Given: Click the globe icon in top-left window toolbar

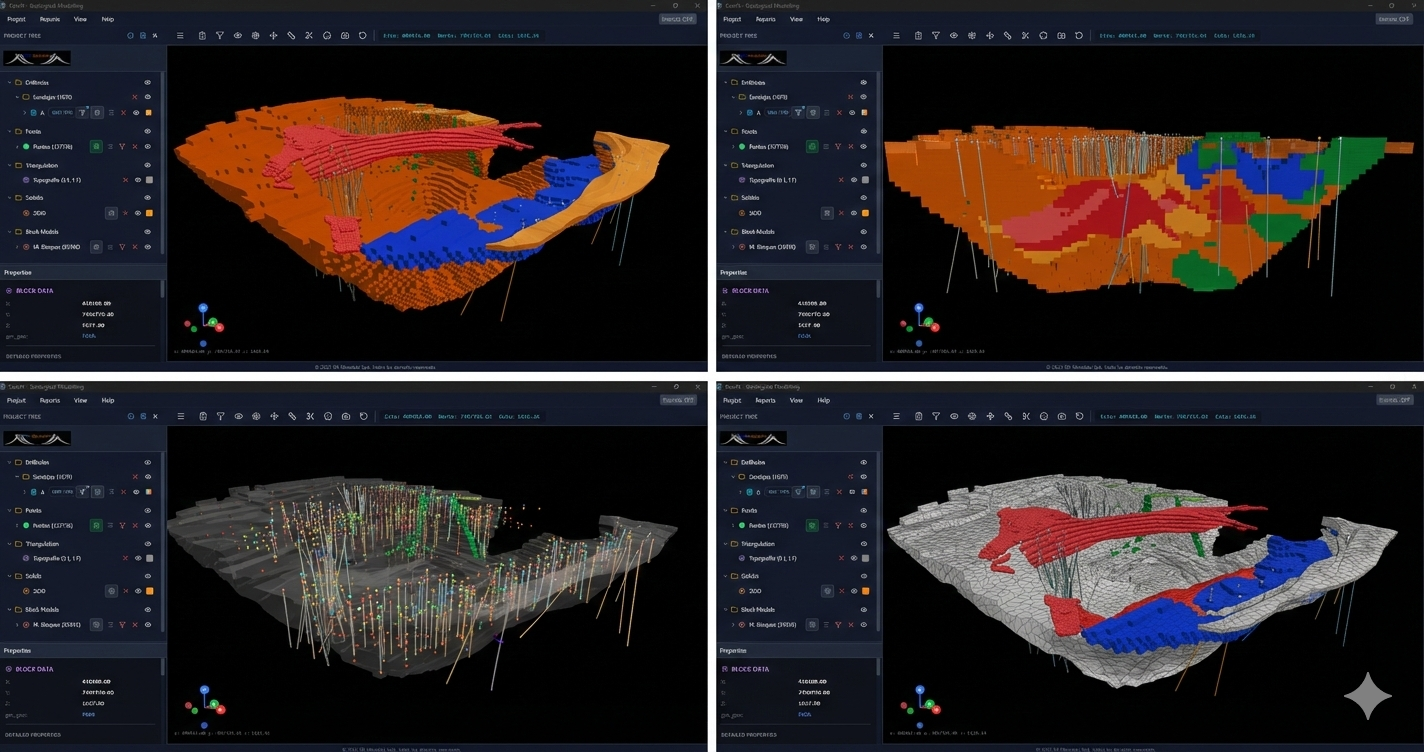Looking at the screenshot, I should coord(256,36).
